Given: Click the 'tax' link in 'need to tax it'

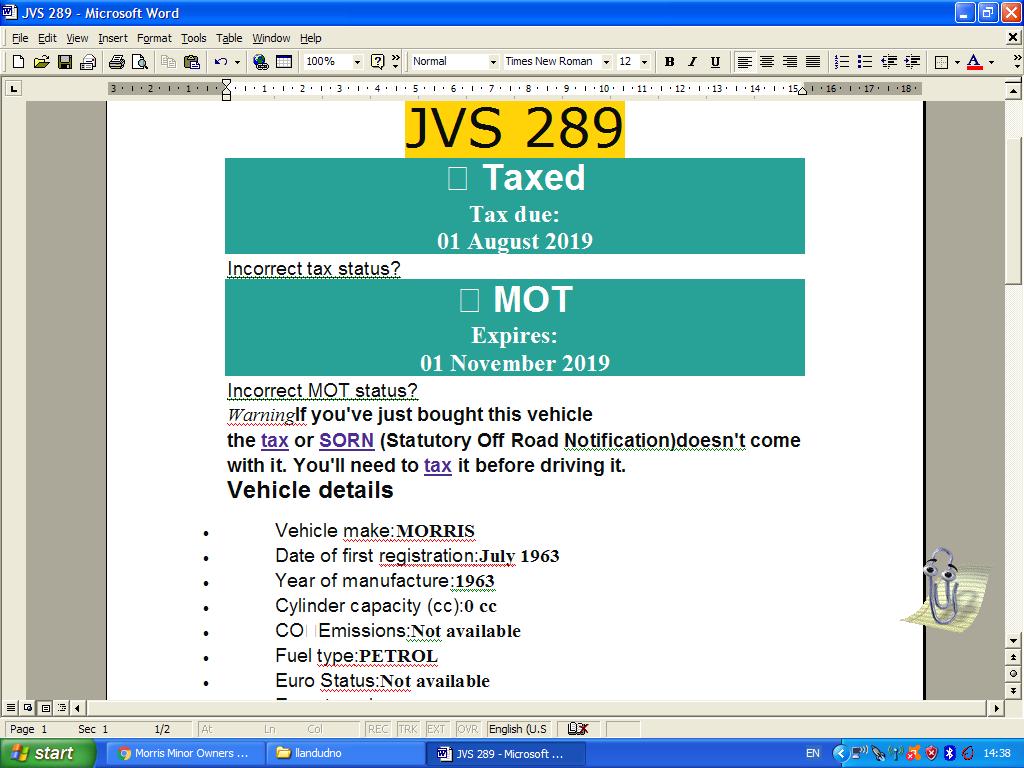Looking at the screenshot, I should [x=438, y=465].
